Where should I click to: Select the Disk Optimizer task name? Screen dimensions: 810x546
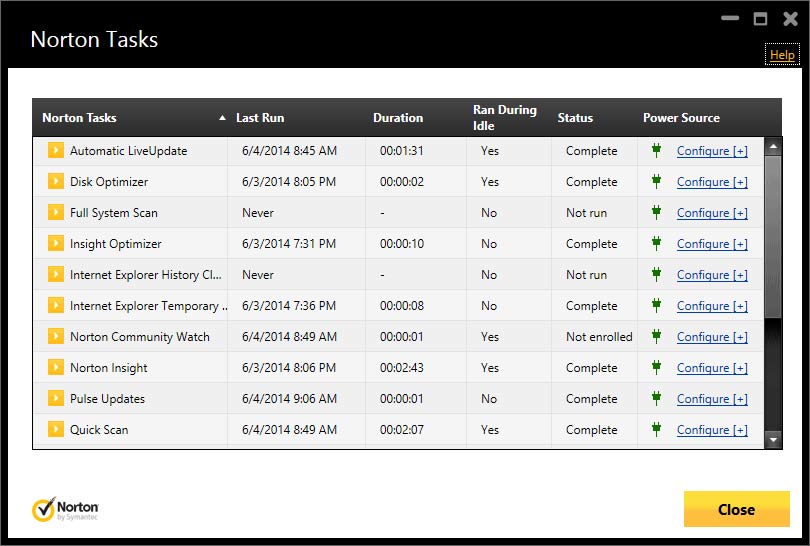click(x=109, y=182)
